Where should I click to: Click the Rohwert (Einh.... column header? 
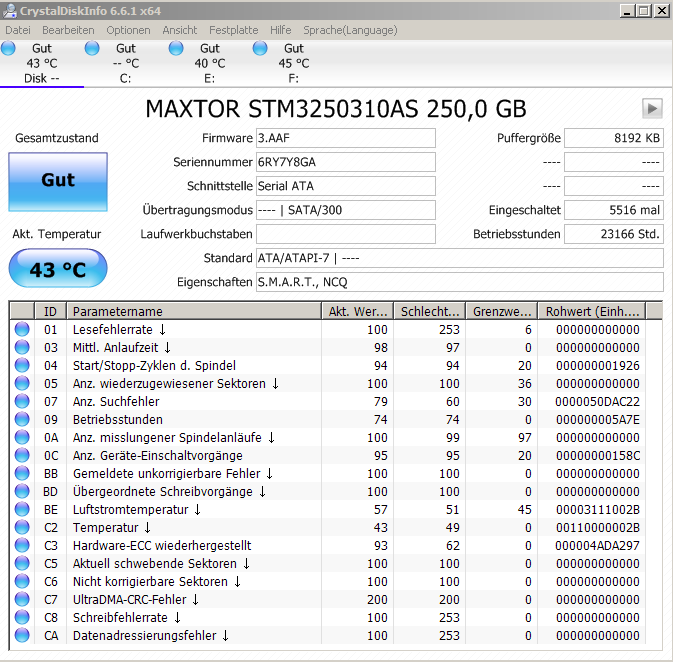tap(592, 311)
